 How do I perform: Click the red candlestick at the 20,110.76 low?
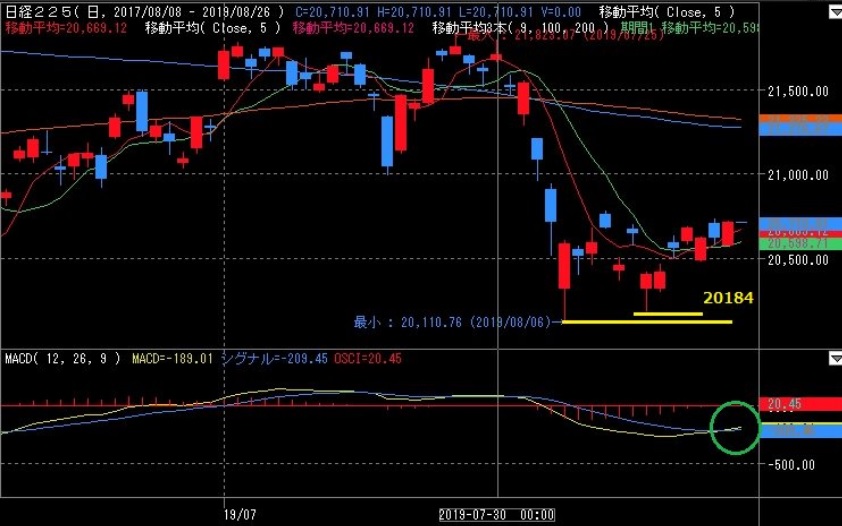(x=564, y=266)
